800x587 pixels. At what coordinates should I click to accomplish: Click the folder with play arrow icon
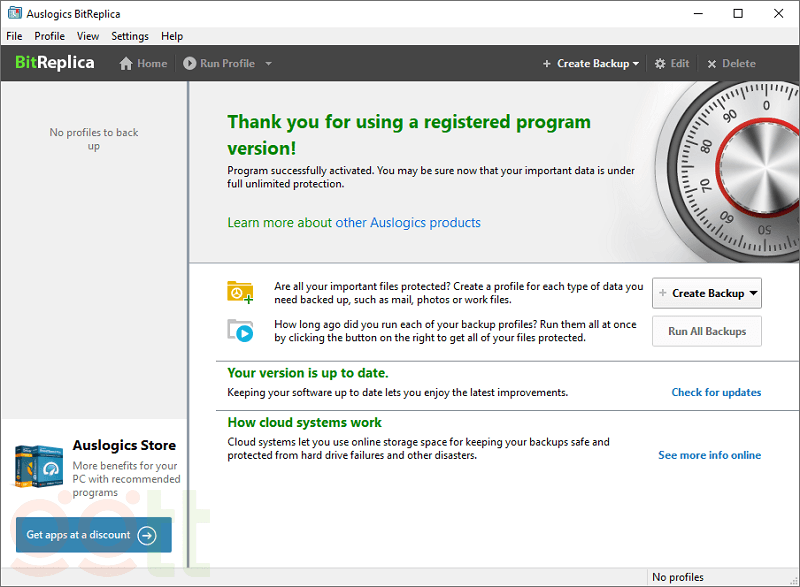pyautogui.click(x=240, y=330)
